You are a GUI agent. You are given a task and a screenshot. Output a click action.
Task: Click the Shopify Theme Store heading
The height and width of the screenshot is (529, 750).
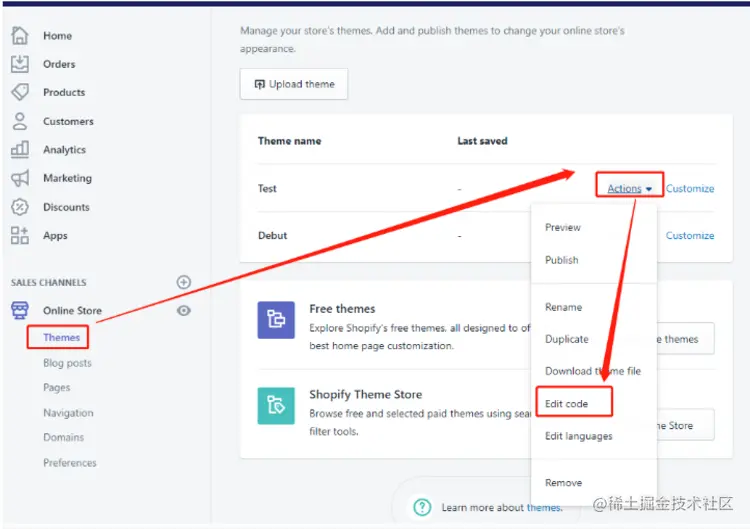(365, 395)
